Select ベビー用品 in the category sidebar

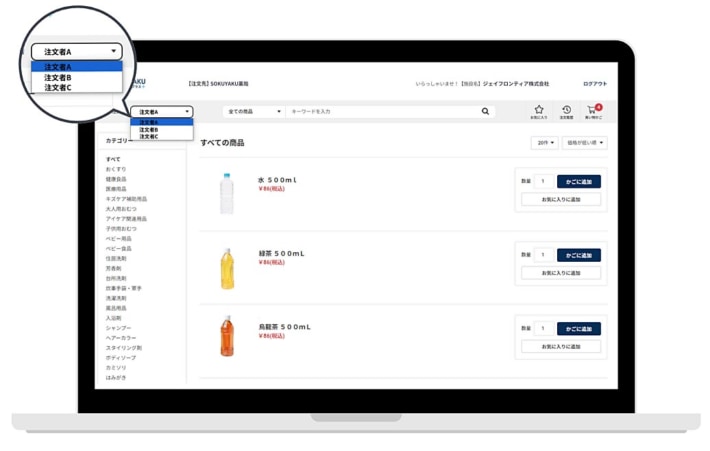click(x=119, y=239)
